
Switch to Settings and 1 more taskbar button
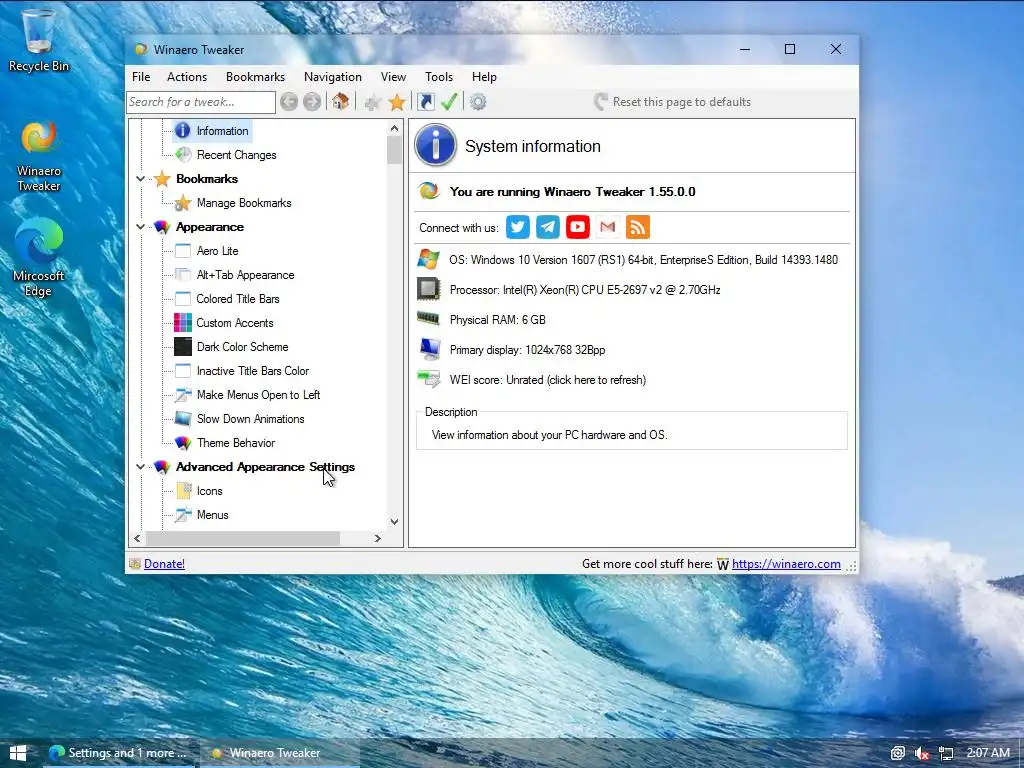[x=119, y=753]
